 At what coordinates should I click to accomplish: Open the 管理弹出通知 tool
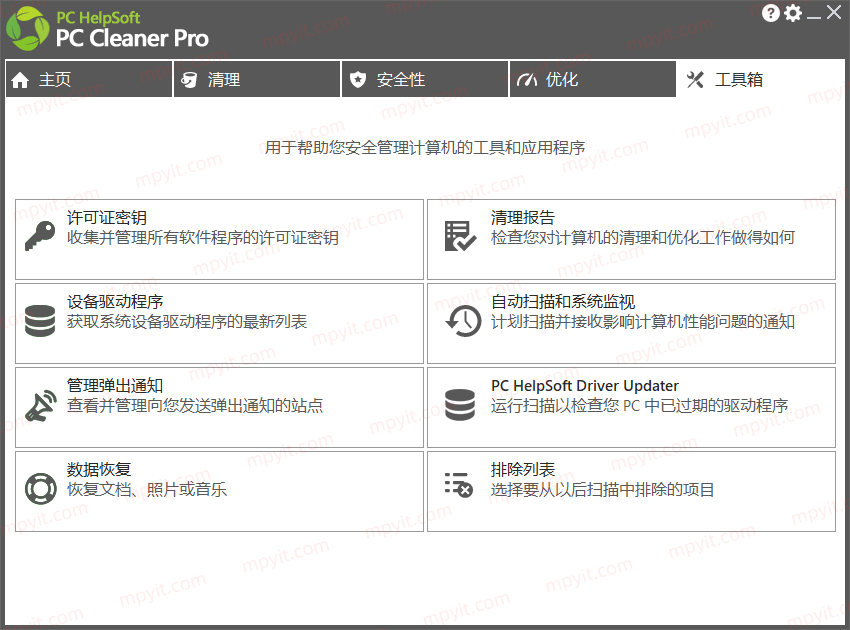click(x=220, y=408)
